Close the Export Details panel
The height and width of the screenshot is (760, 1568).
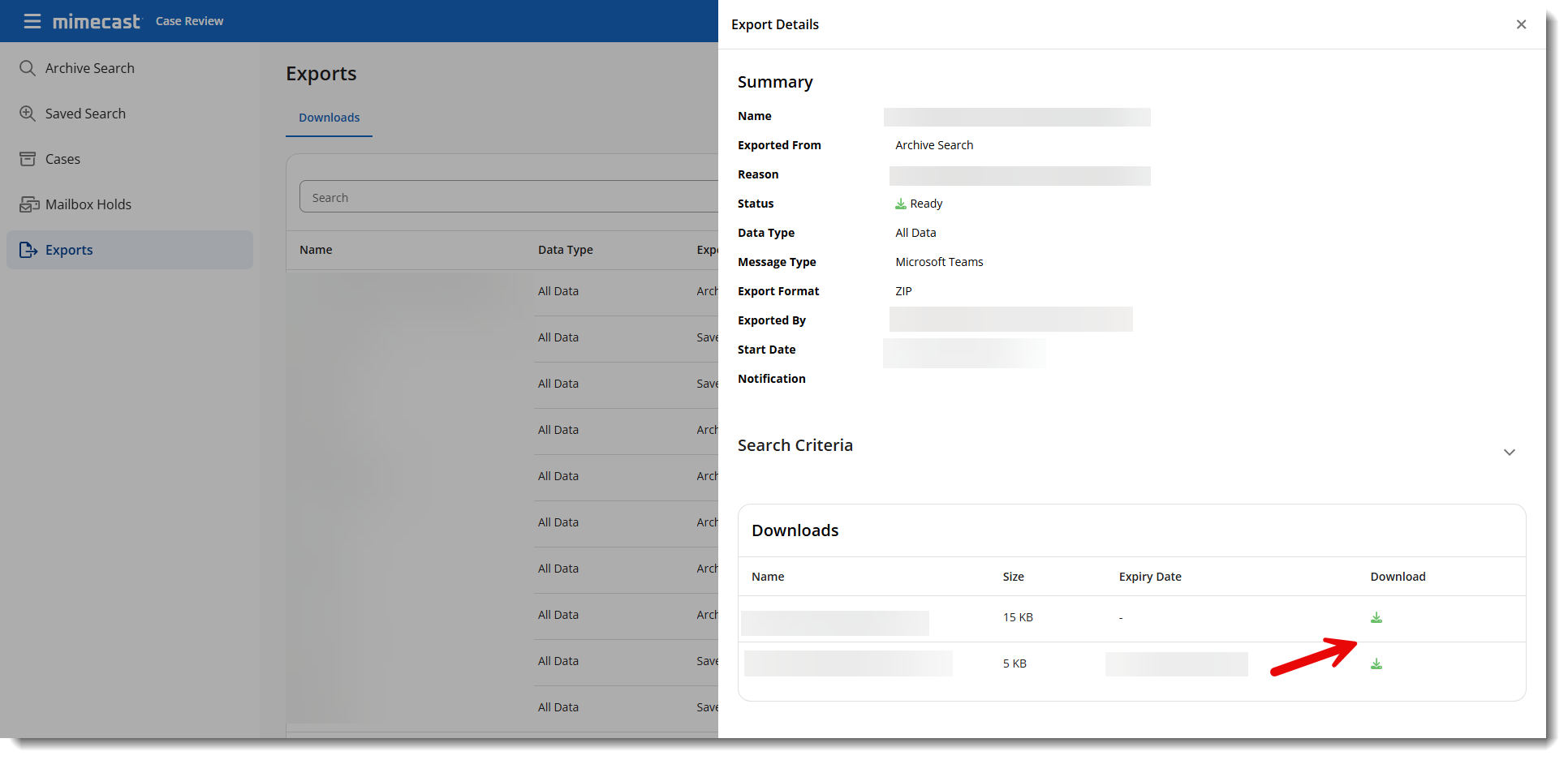[x=1521, y=24]
